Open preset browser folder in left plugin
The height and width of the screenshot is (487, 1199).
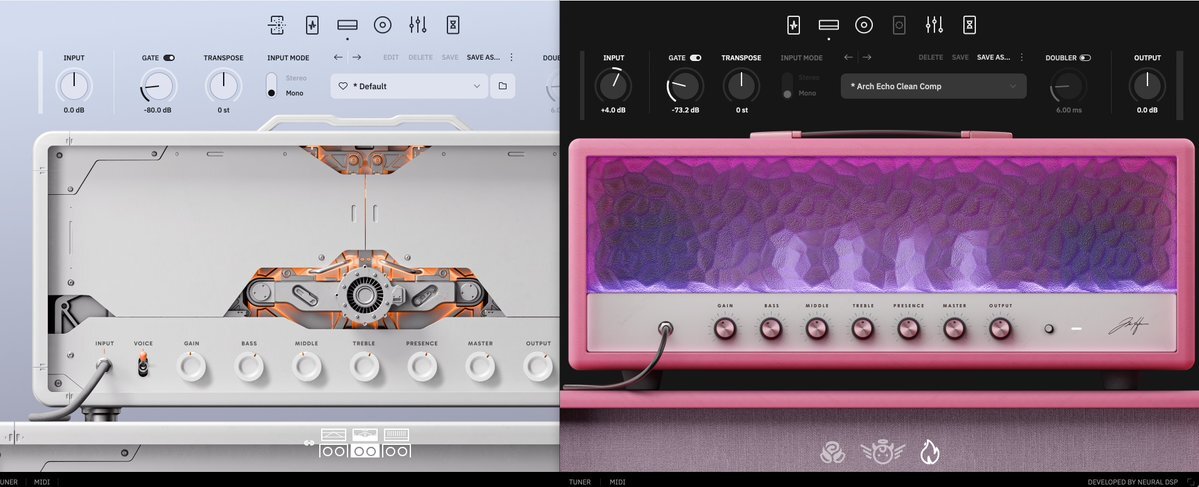coord(502,86)
